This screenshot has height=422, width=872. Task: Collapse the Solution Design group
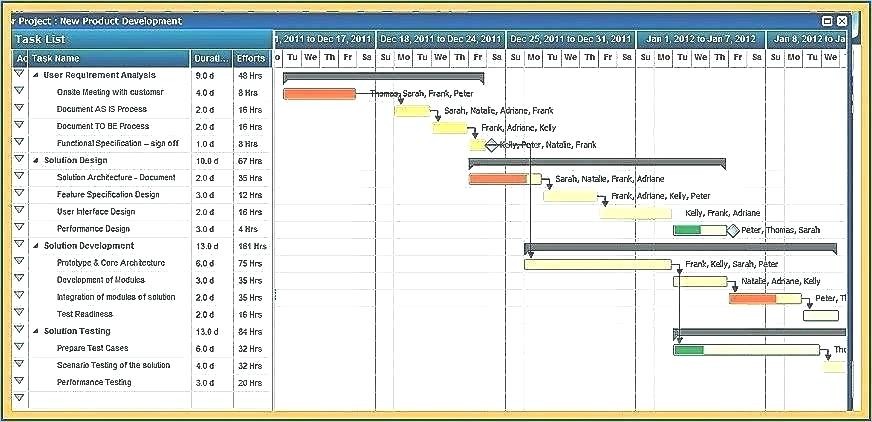(x=36, y=160)
